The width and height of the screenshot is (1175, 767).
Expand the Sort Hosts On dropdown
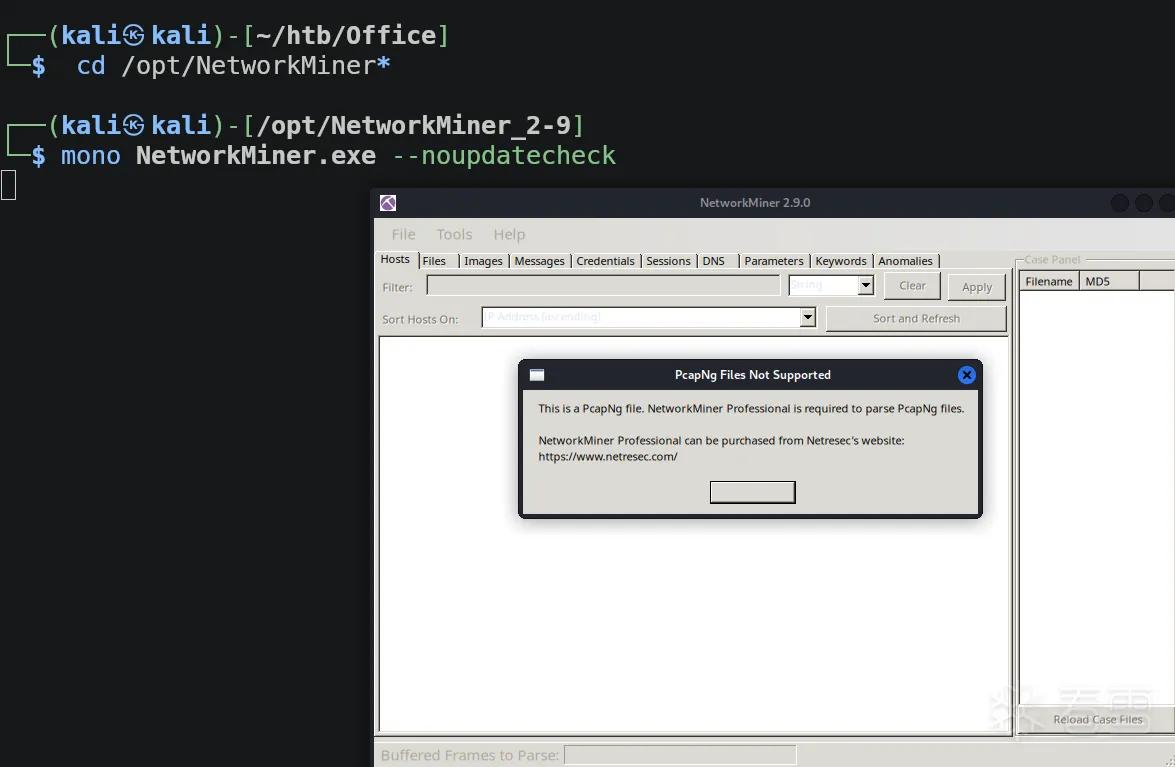[807, 318]
